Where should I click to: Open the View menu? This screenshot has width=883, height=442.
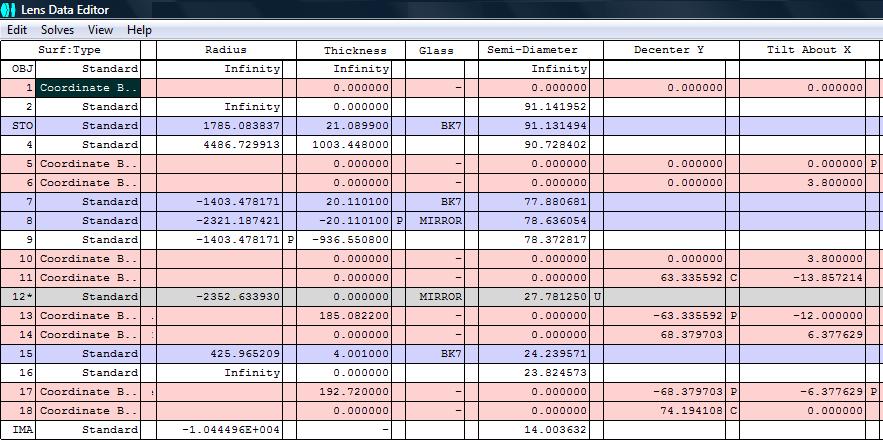tap(100, 30)
